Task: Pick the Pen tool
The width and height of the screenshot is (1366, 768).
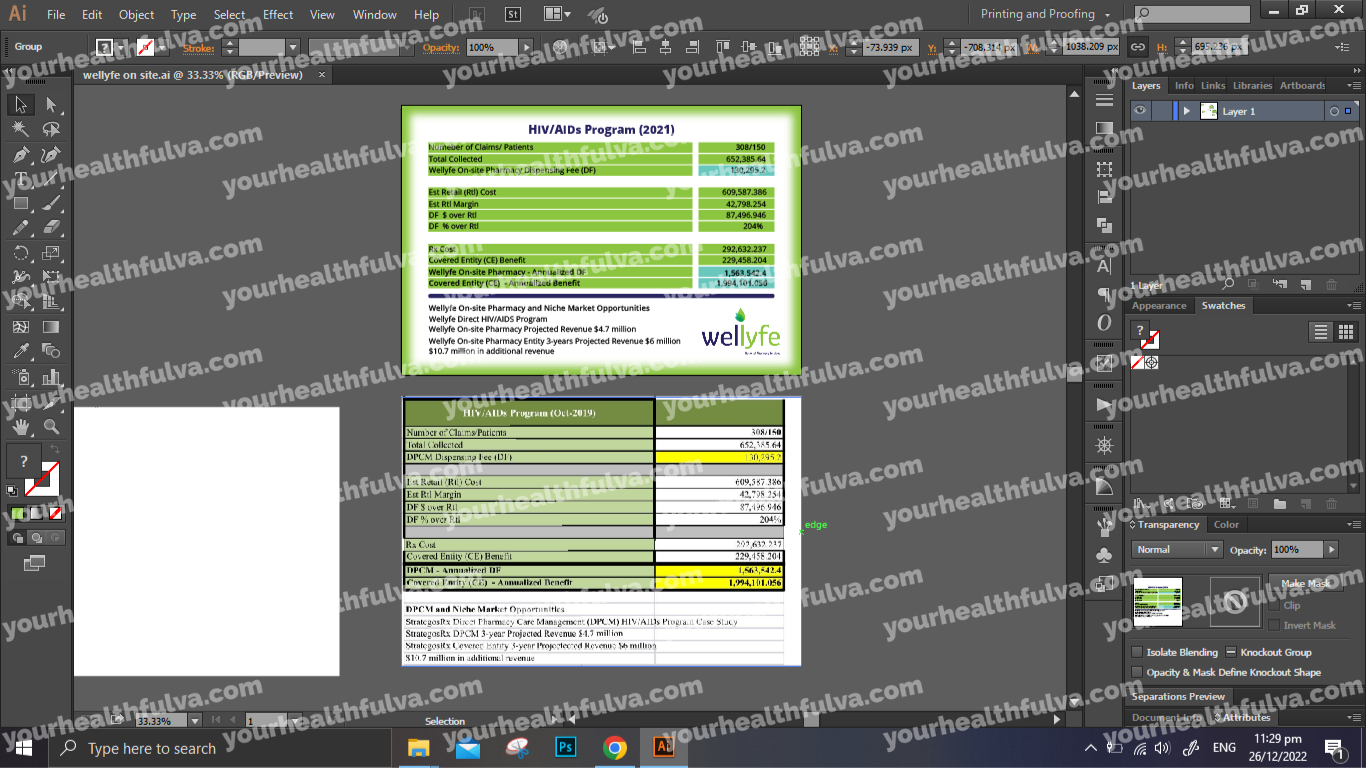Action: pos(20,155)
